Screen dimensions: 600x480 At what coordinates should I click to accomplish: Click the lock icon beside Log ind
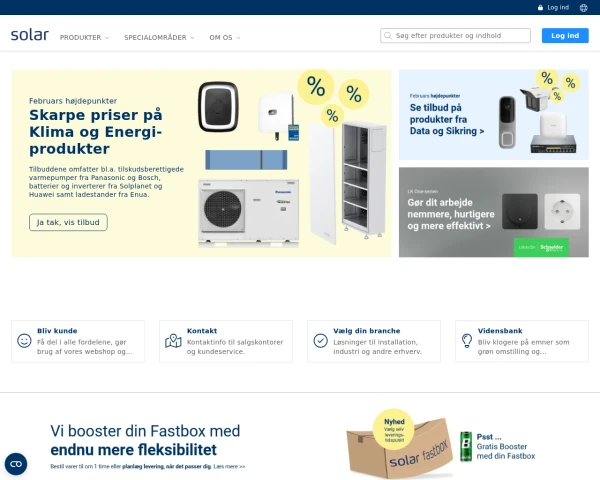(x=540, y=8)
